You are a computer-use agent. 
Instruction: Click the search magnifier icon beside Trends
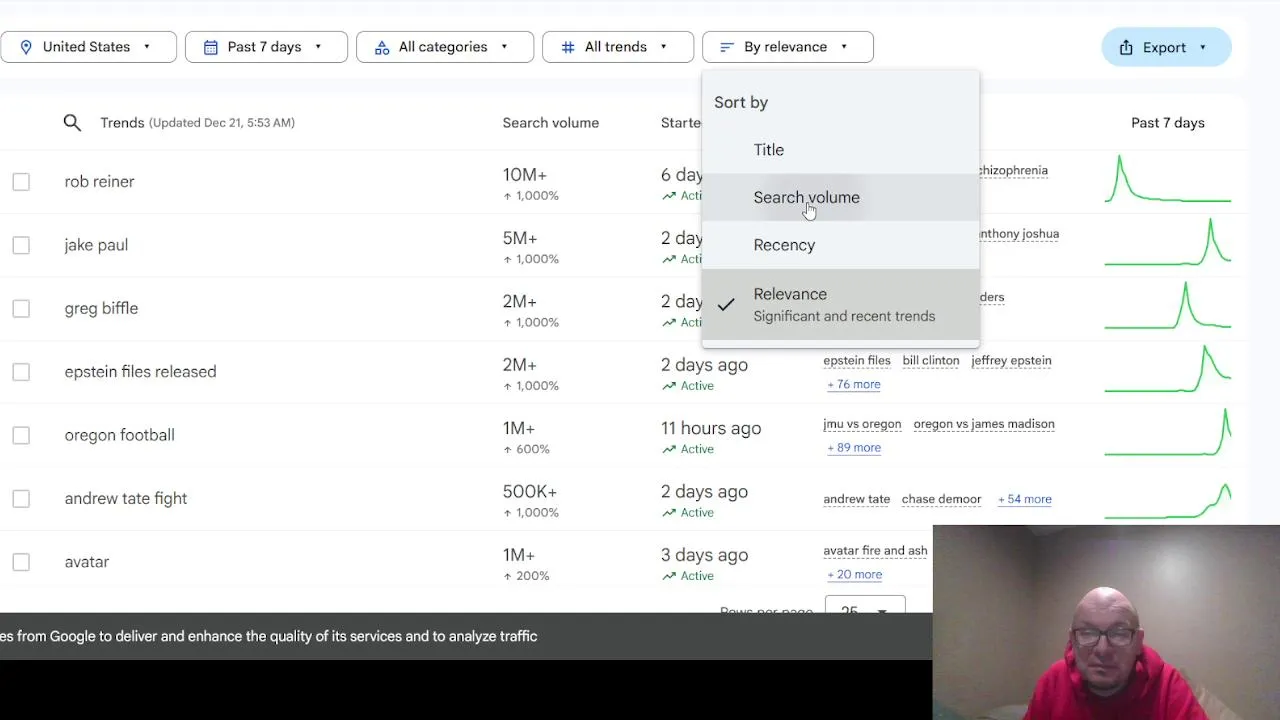[72, 123]
